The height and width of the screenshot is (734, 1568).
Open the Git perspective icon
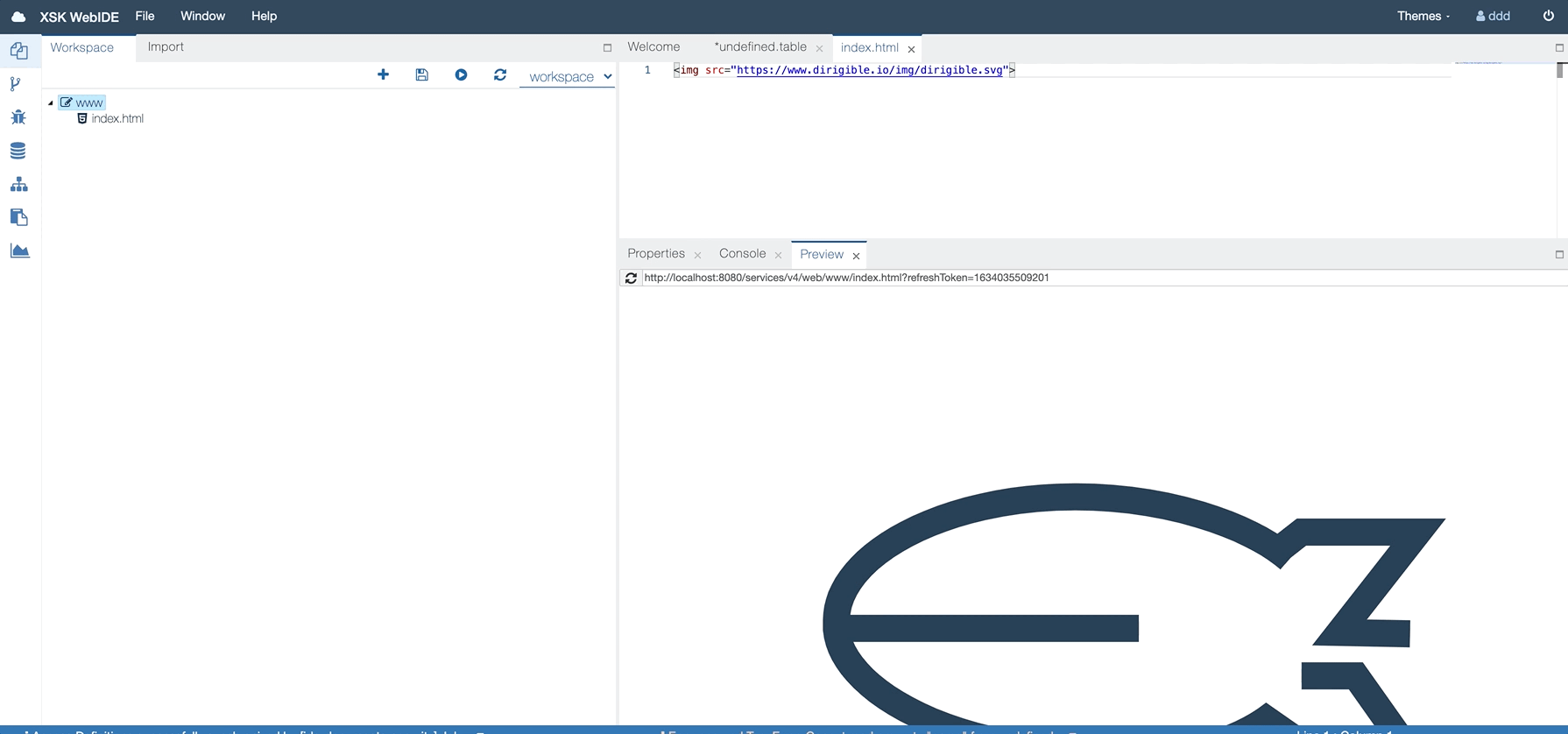point(15,84)
